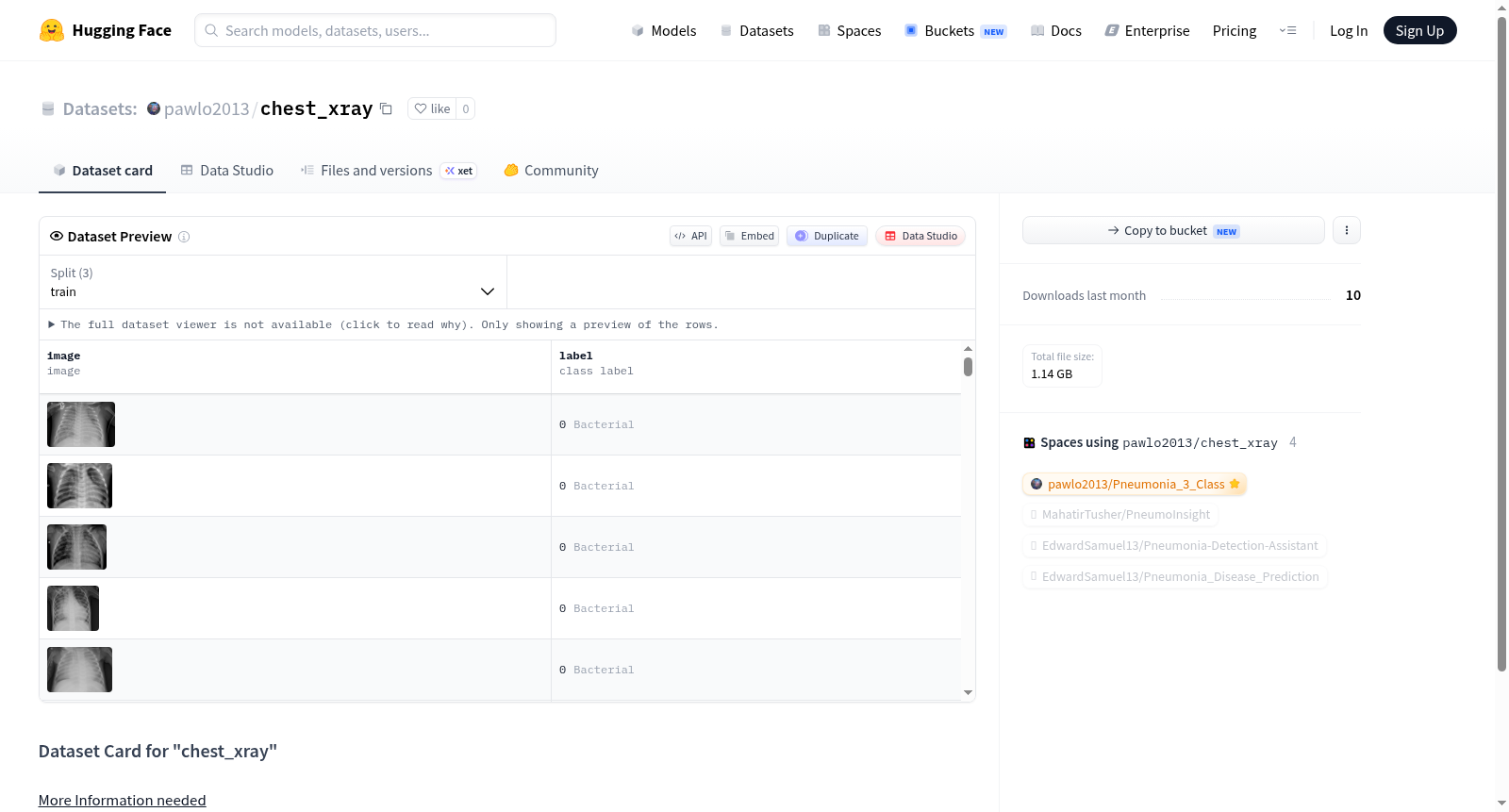1509x812 pixels.
Task: Focus the search models, datasets, users field
Action: (x=375, y=30)
